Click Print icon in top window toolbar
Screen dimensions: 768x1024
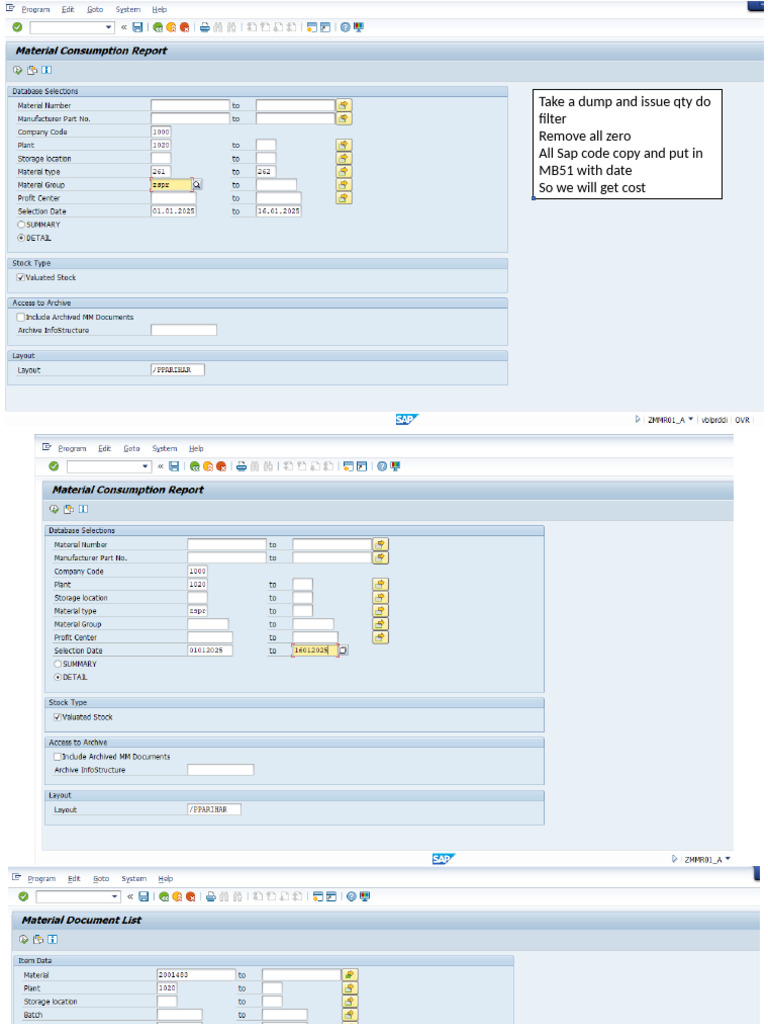tap(204, 27)
